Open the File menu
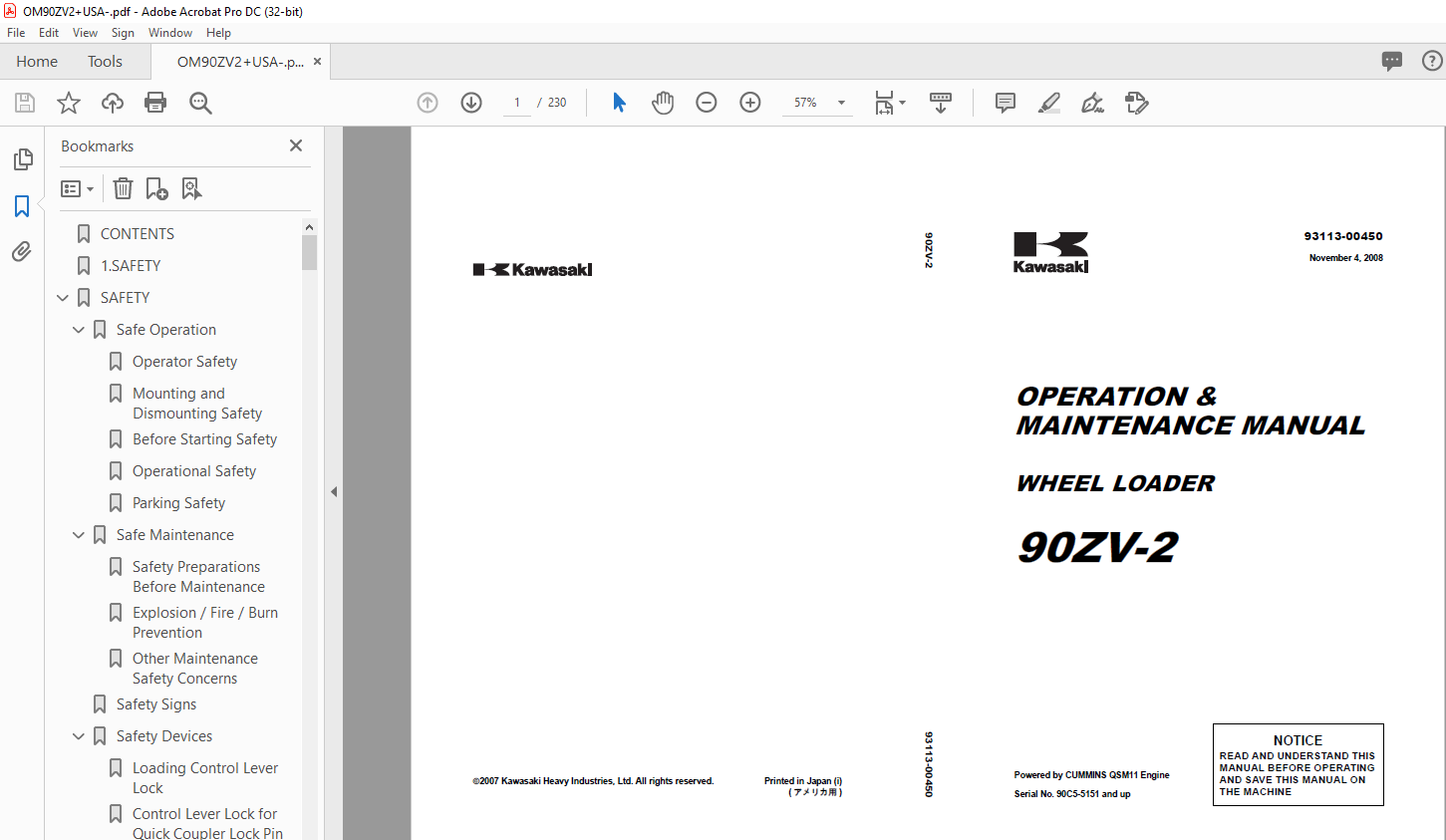Viewport: 1446px width, 840px height. coord(16,33)
